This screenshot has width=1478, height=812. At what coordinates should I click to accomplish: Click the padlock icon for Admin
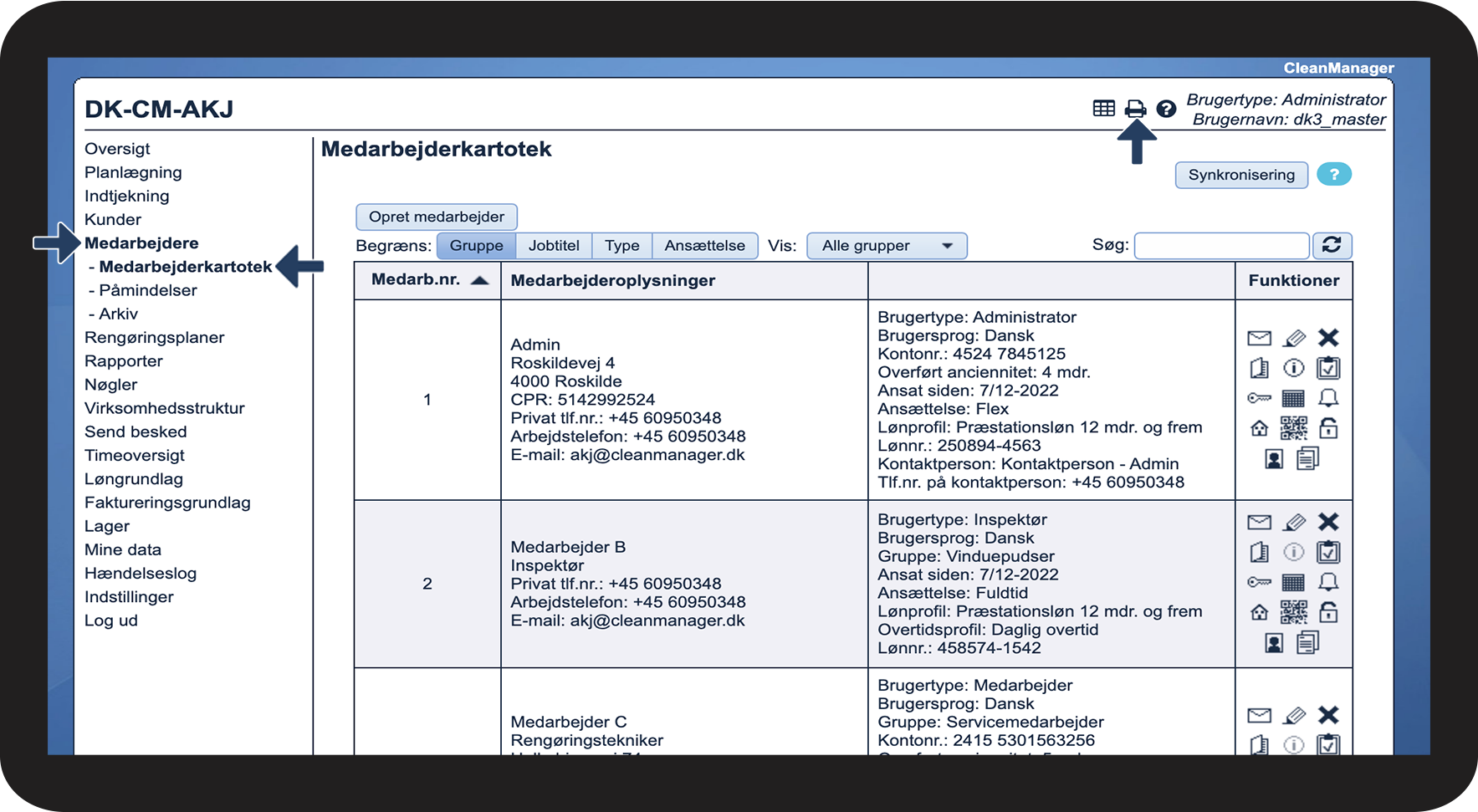1328,428
